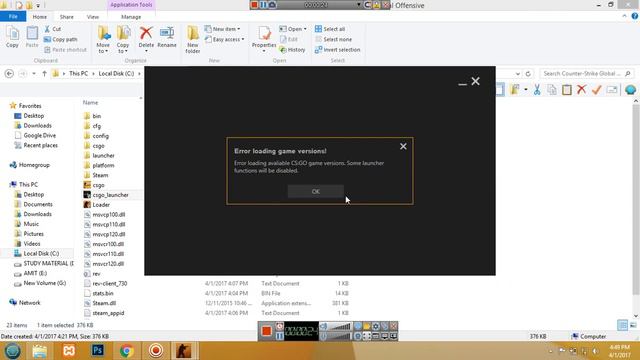The height and width of the screenshot is (360, 640).
Task: Click OK in the error dialog
Action: [x=316, y=191]
